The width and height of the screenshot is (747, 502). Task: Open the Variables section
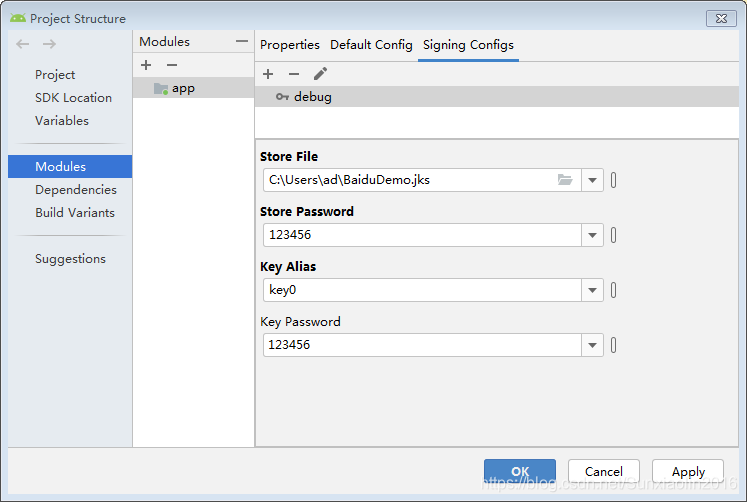click(62, 120)
